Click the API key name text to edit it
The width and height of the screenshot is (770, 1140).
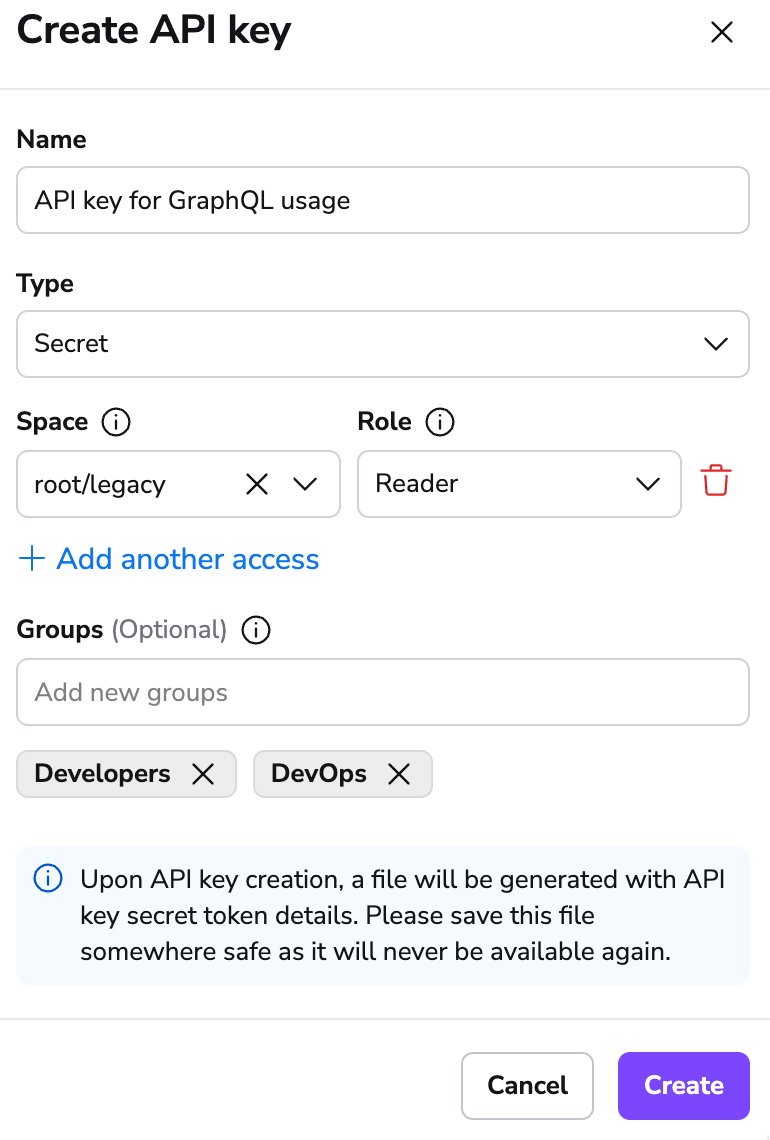point(192,200)
